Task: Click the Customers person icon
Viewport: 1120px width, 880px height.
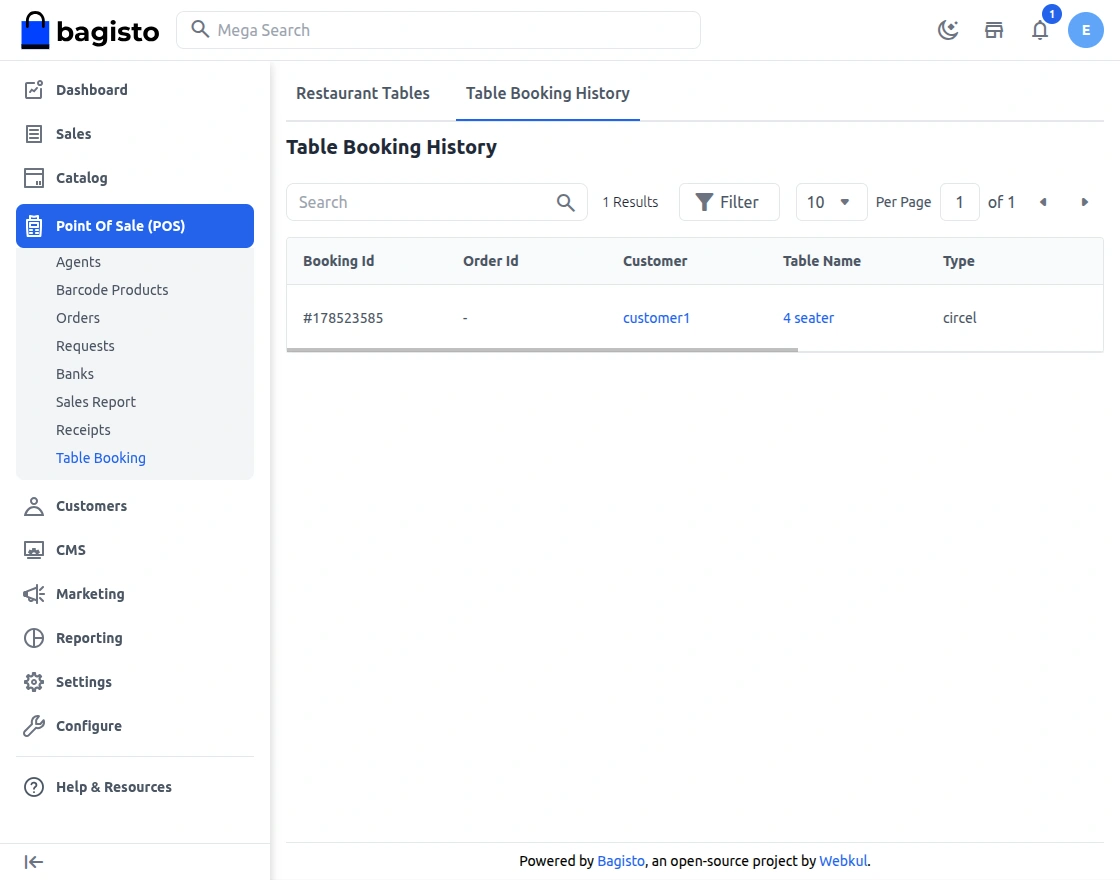Action: [x=34, y=506]
